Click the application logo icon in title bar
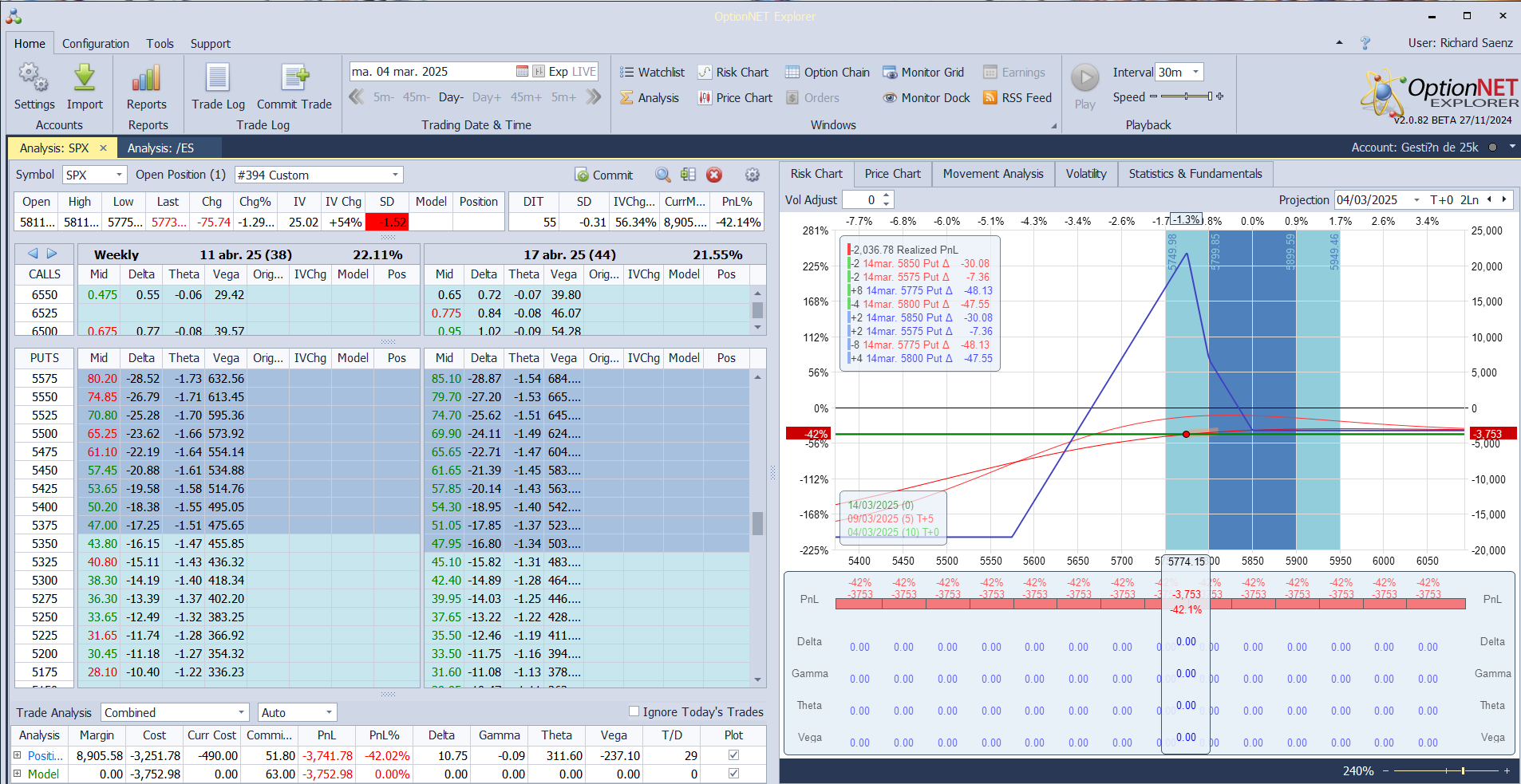1521x784 pixels. coord(14,16)
